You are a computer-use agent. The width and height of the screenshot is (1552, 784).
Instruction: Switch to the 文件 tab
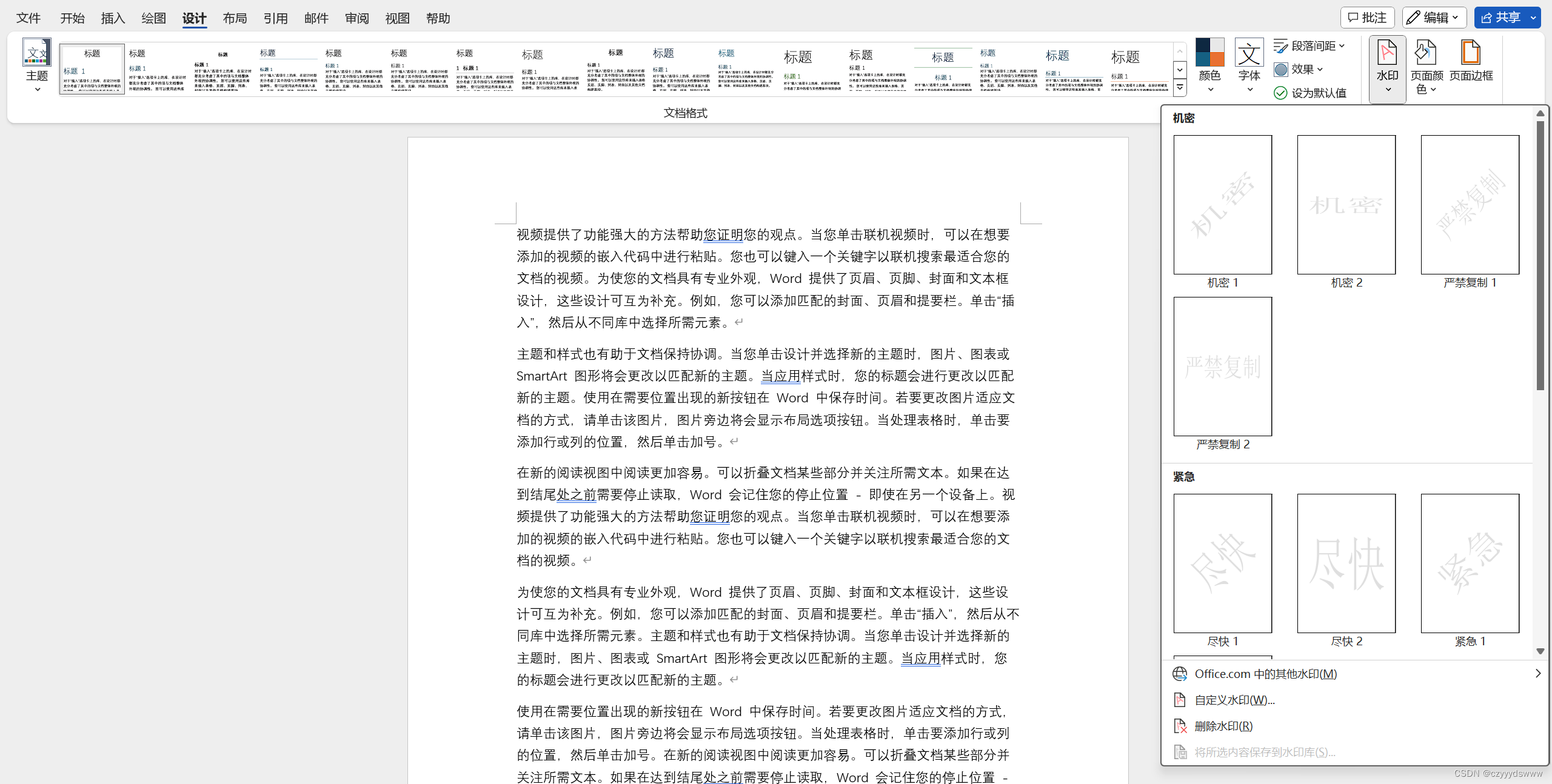[28, 18]
